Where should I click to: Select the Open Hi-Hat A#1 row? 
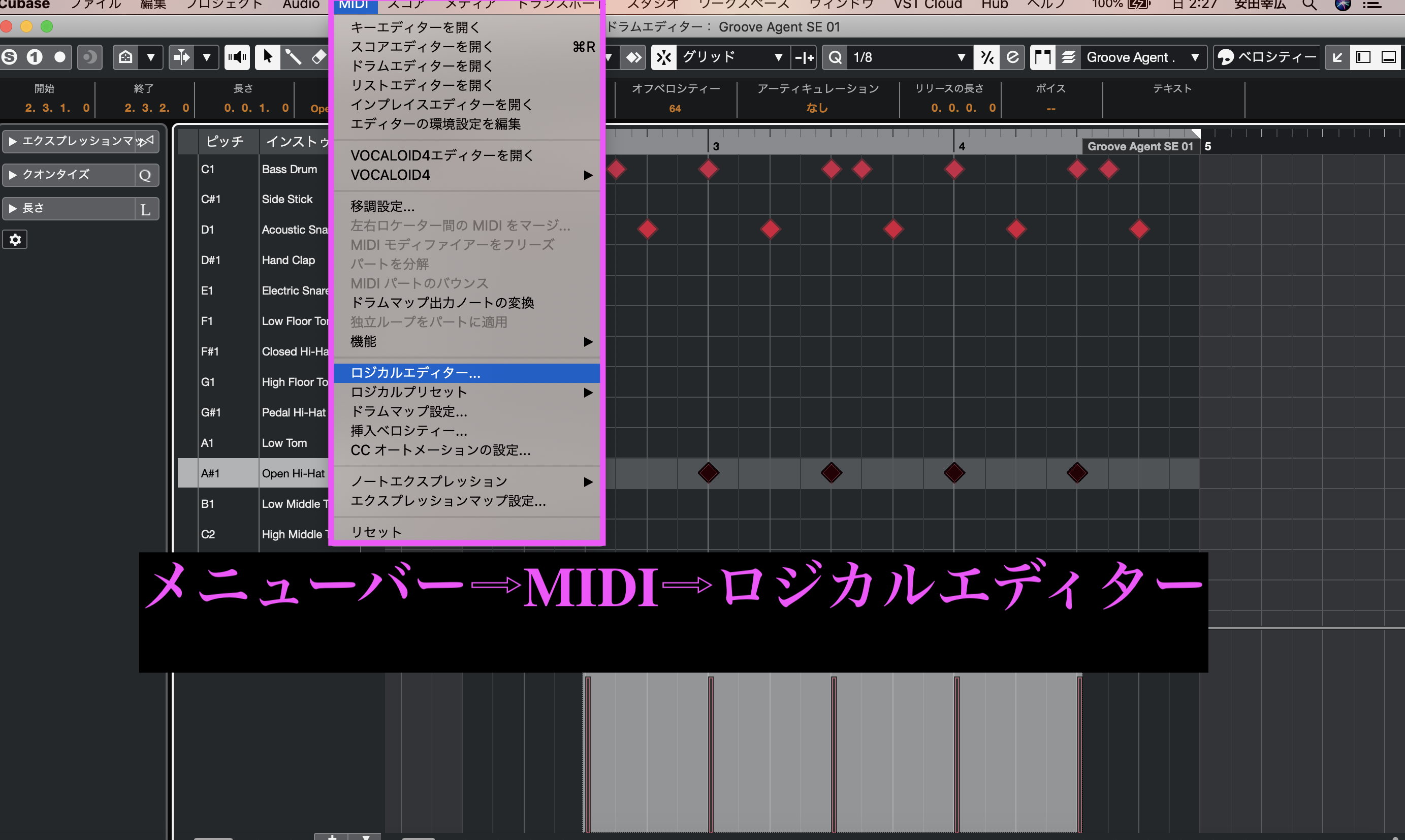(x=293, y=473)
